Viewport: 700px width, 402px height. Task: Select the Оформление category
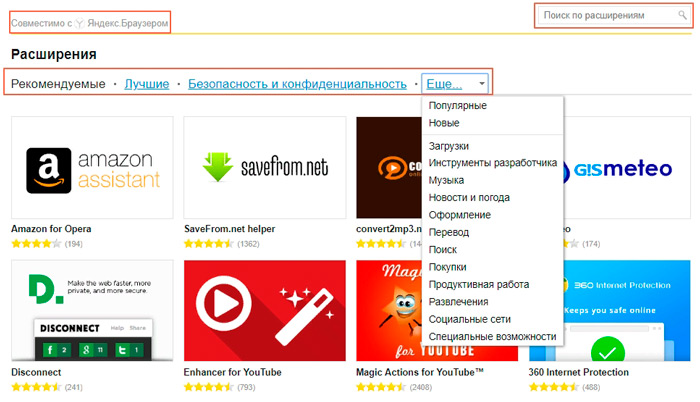[460, 215]
